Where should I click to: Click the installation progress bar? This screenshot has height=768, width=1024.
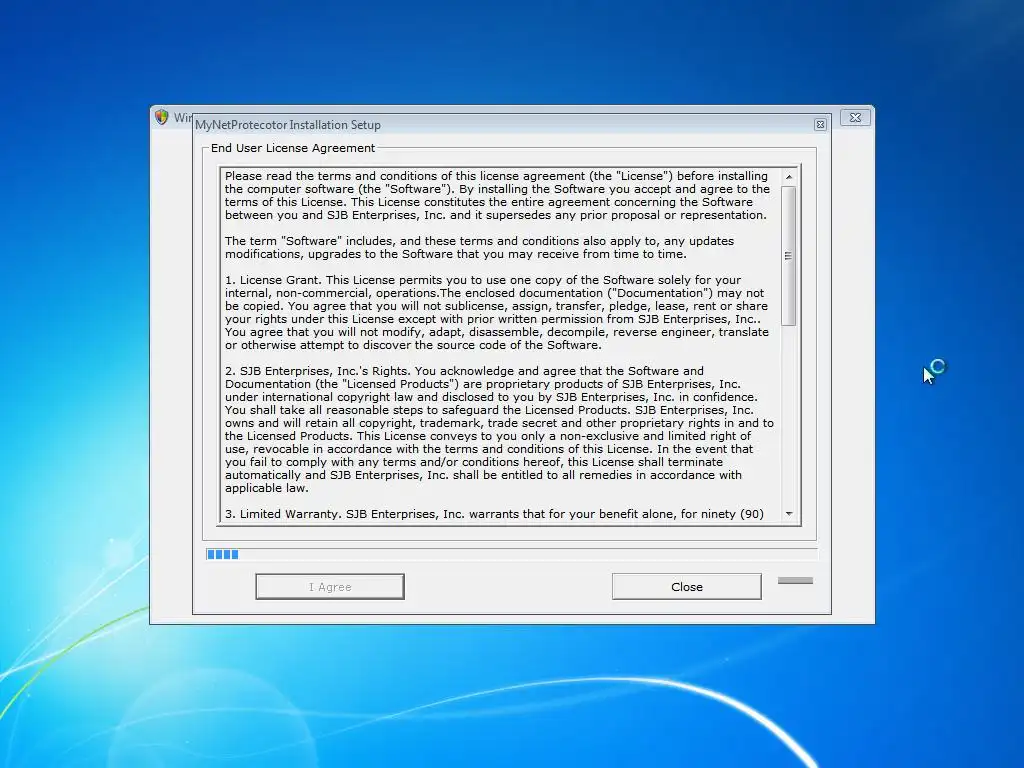point(510,554)
